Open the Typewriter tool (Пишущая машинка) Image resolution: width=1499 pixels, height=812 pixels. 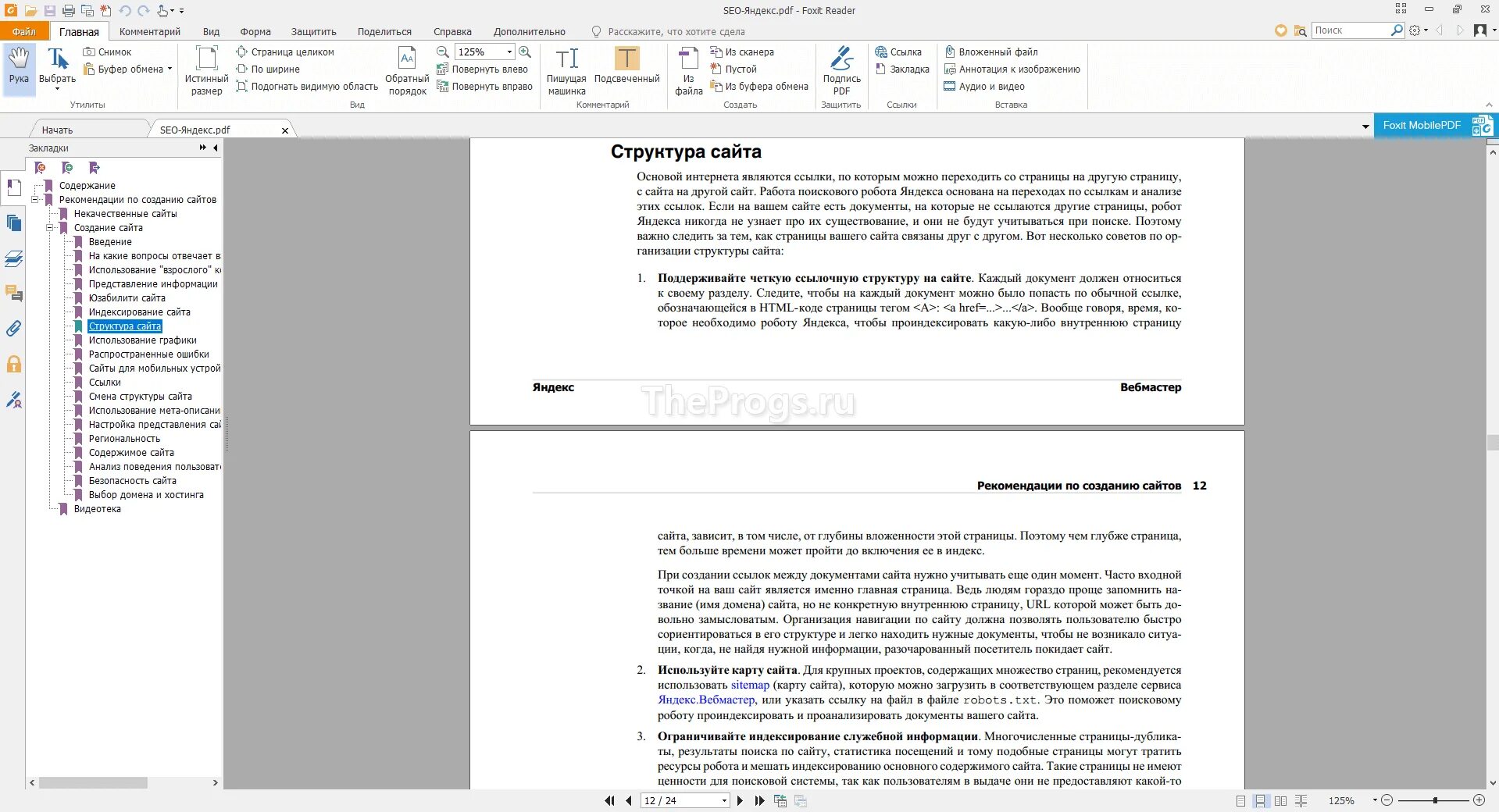coord(568,69)
